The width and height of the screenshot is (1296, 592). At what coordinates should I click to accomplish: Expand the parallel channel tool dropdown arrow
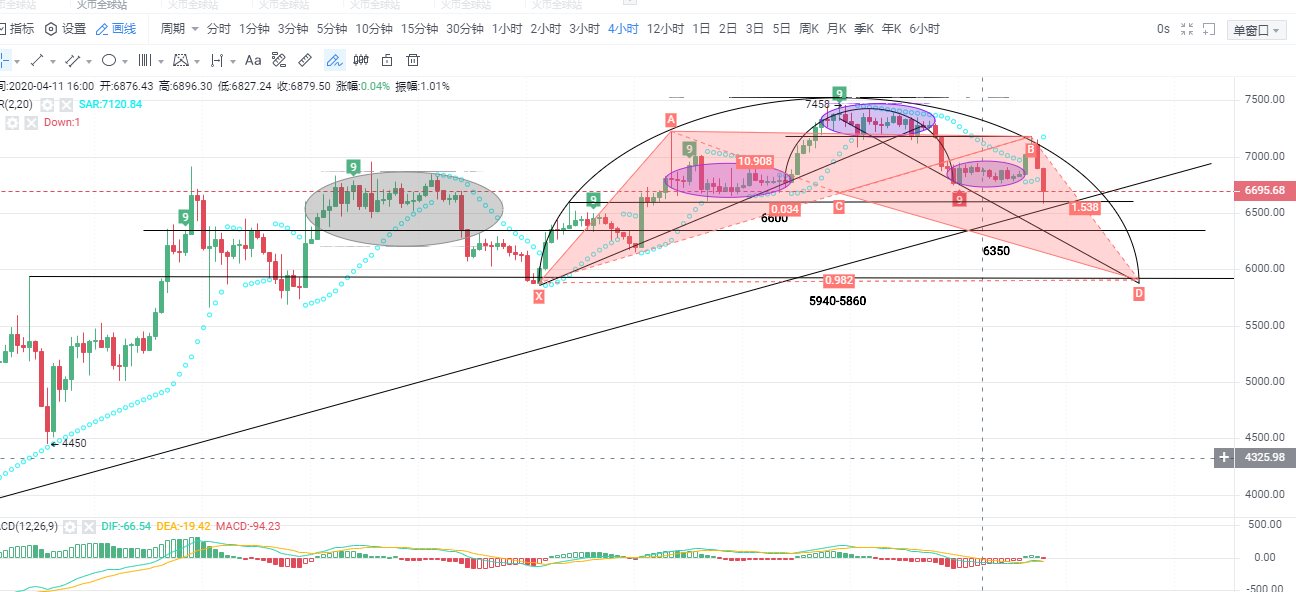pyautogui.click(x=88, y=61)
